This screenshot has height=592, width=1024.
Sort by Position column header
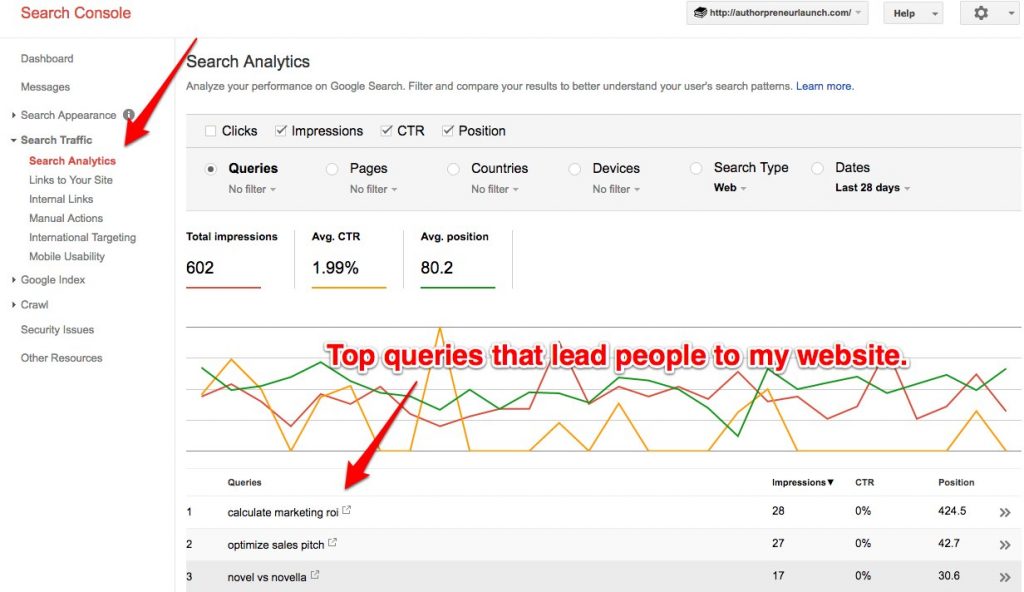click(x=956, y=482)
